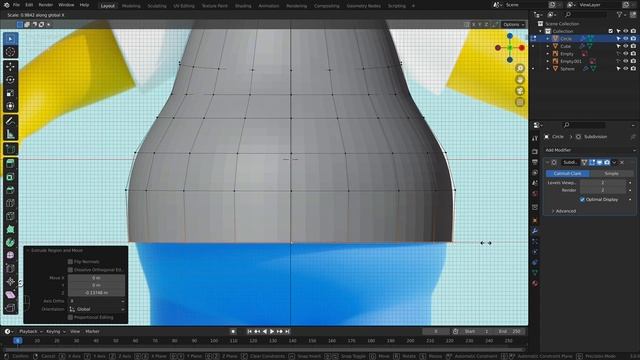Select the Cursor tool
The height and width of the screenshot is (360, 640).
click(10, 52)
